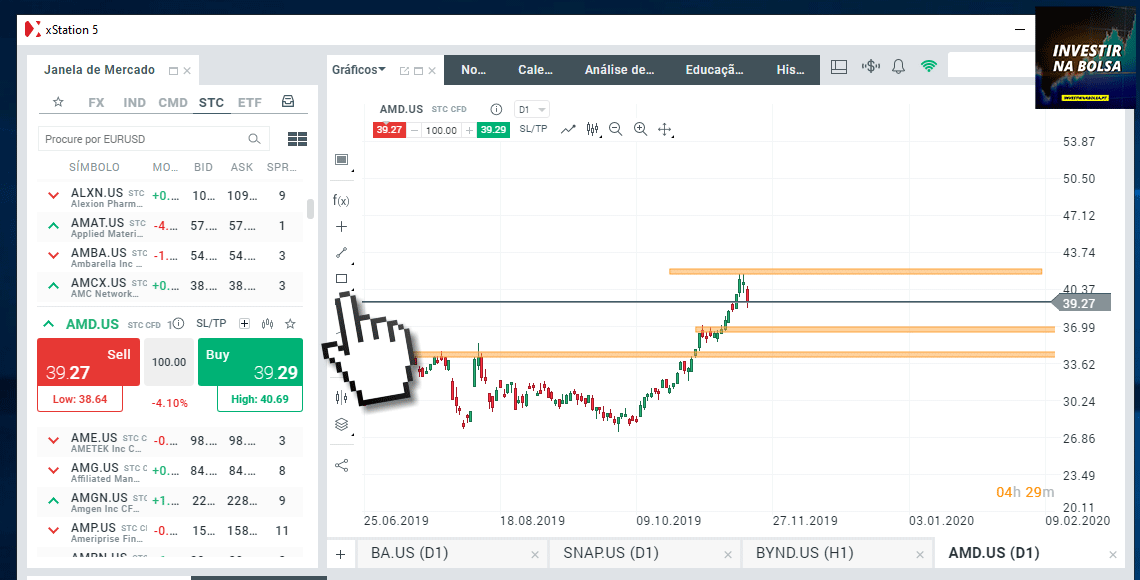This screenshot has width=1140, height=580.
Task: Open the f(x) indicators tool
Action: click(341, 200)
